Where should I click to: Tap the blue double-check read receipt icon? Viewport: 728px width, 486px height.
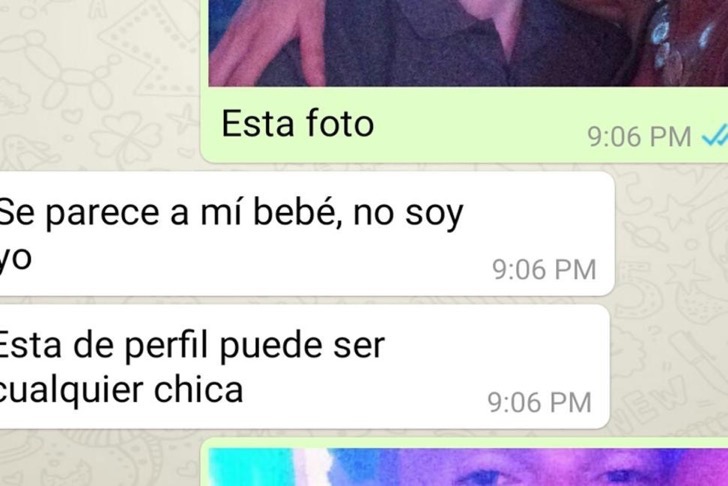point(715,136)
